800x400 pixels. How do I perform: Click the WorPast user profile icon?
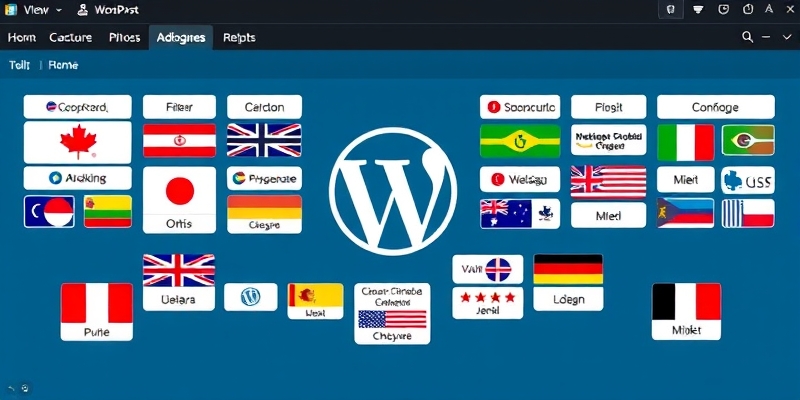pos(83,10)
